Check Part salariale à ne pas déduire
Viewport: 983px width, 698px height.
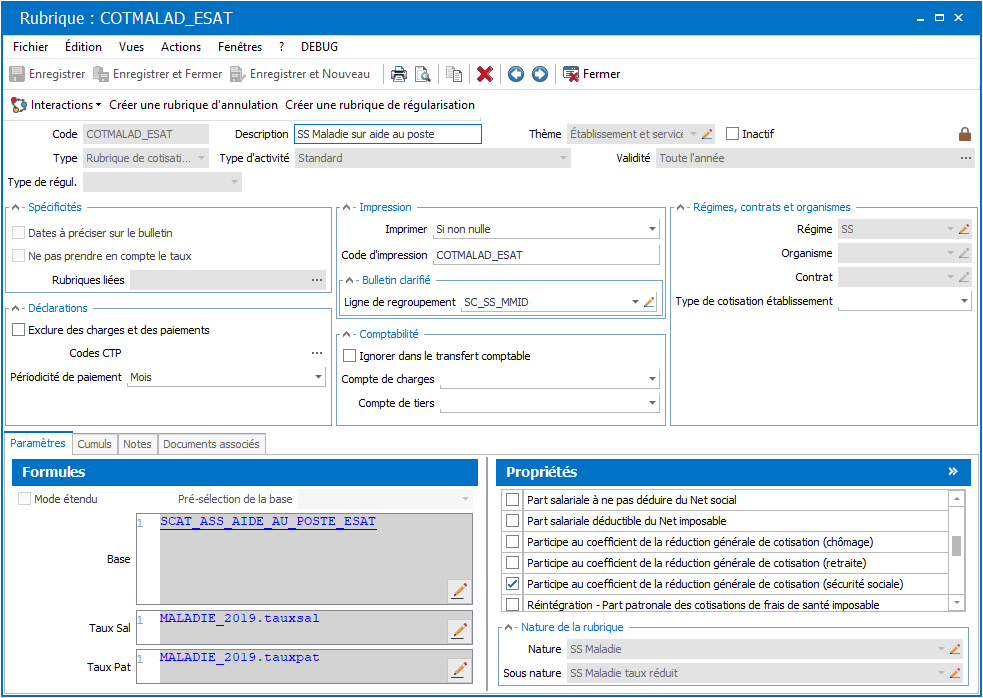click(513, 500)
